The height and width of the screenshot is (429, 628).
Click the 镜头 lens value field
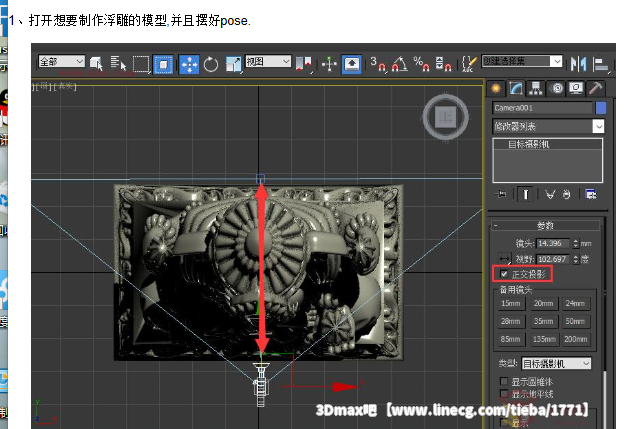coord(553,243)
